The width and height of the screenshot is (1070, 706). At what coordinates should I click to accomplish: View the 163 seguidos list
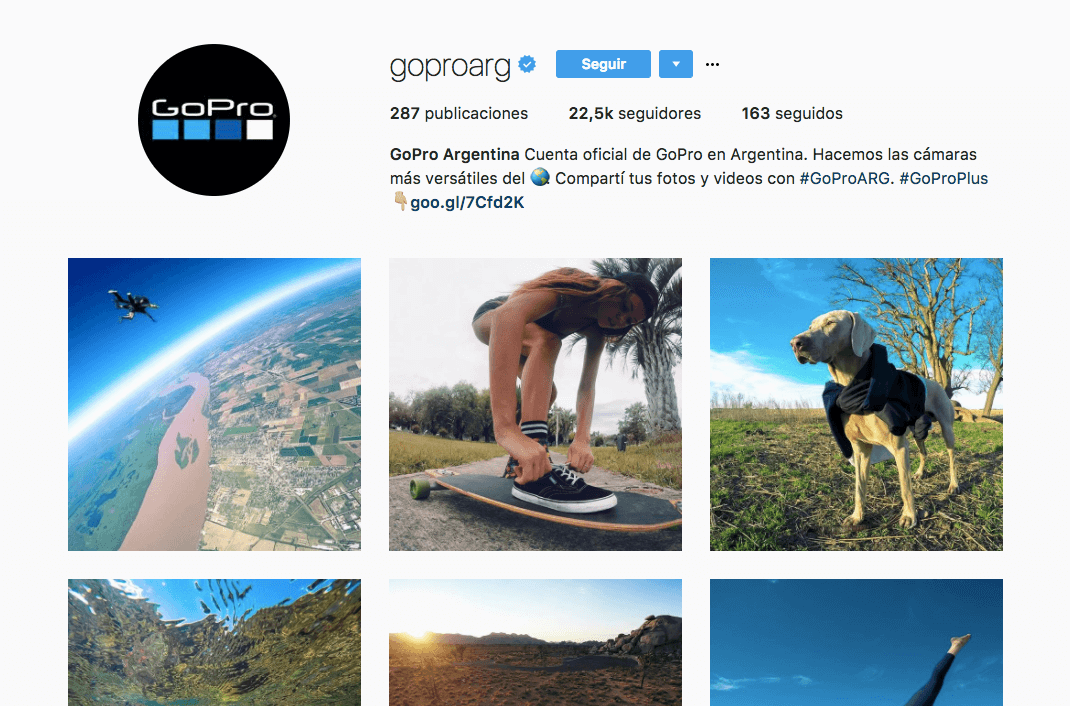(792, 113)
